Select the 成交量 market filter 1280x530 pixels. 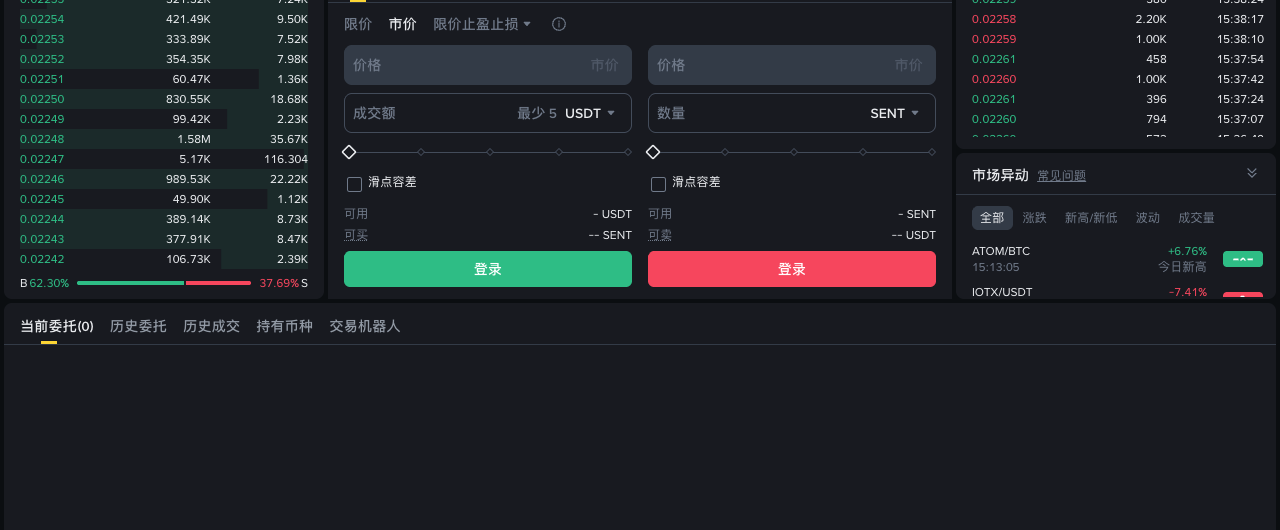[x=1196, y=218]
